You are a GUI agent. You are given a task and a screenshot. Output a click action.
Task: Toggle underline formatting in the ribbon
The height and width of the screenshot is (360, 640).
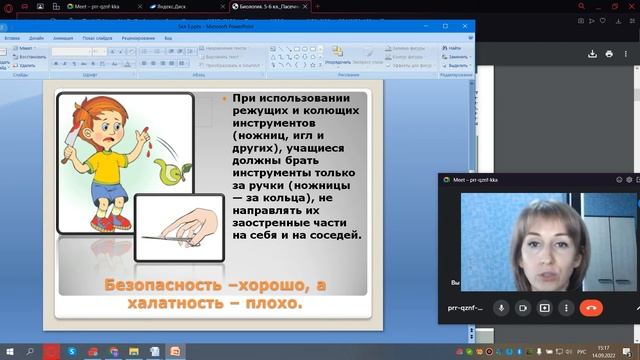pos(74,64)
